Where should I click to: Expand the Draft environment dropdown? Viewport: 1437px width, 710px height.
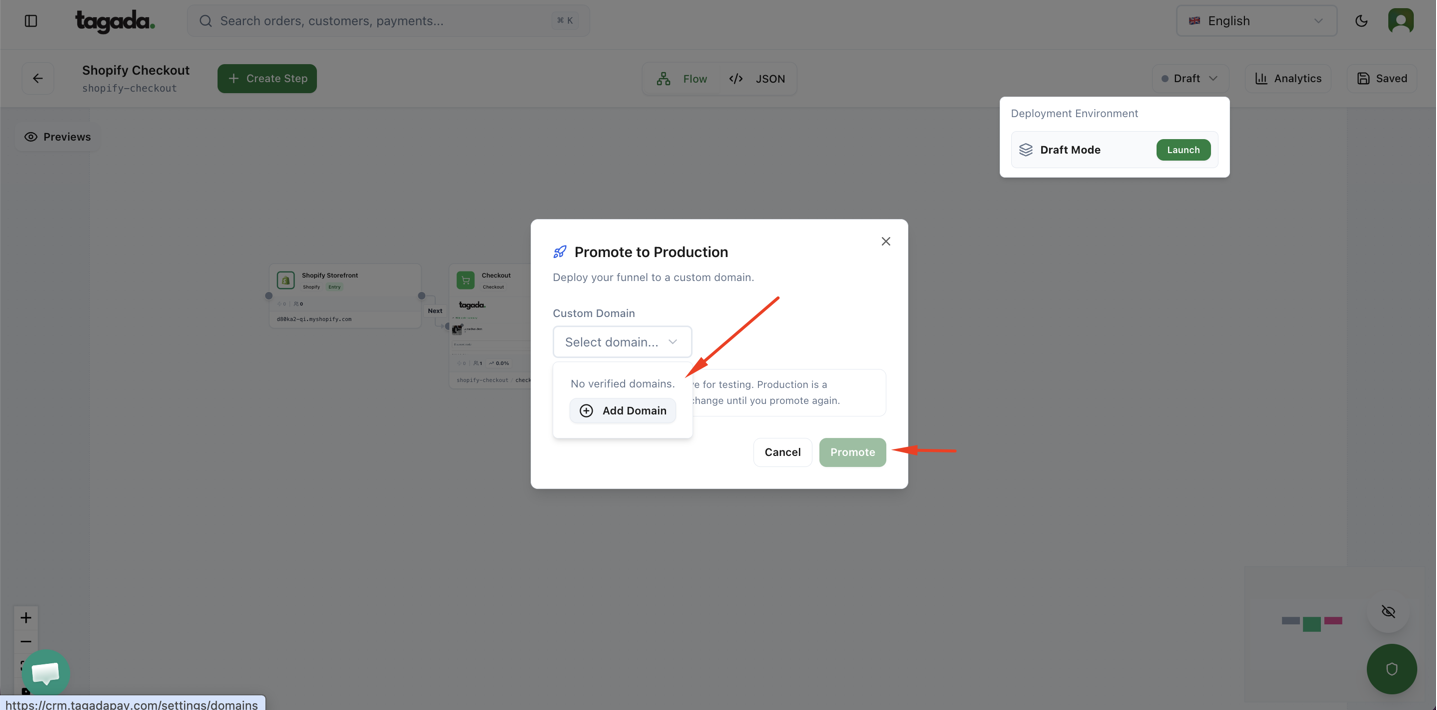1189,78
